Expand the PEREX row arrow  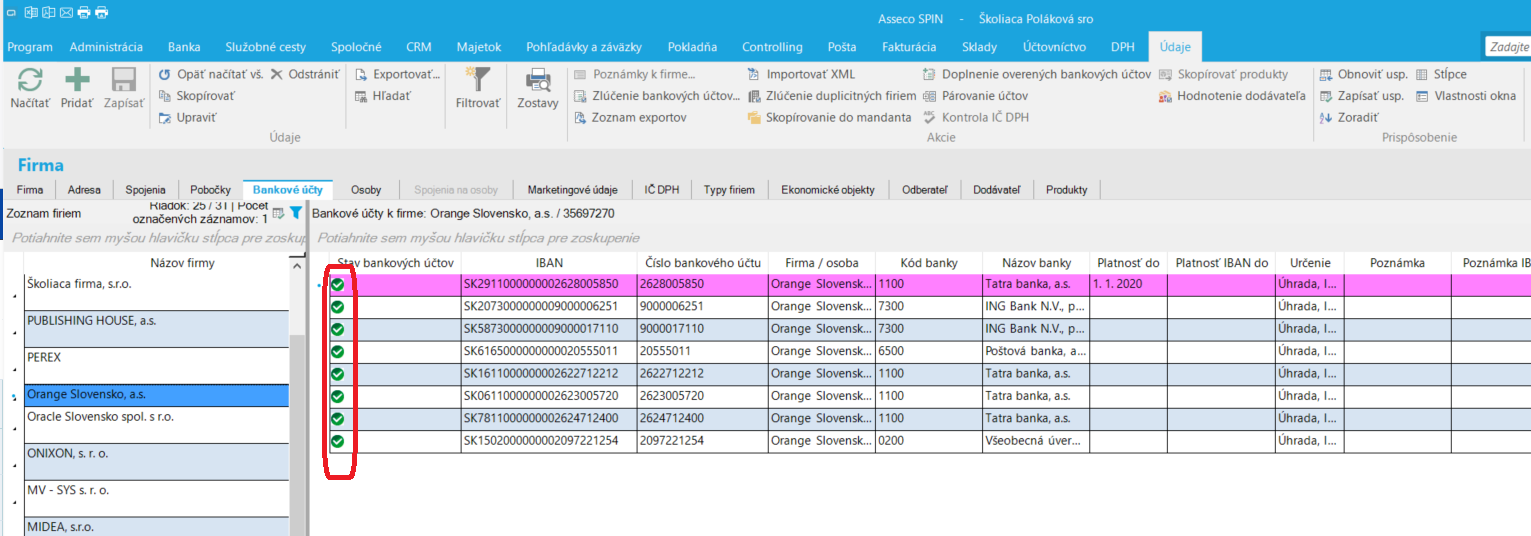click(14, 372)
